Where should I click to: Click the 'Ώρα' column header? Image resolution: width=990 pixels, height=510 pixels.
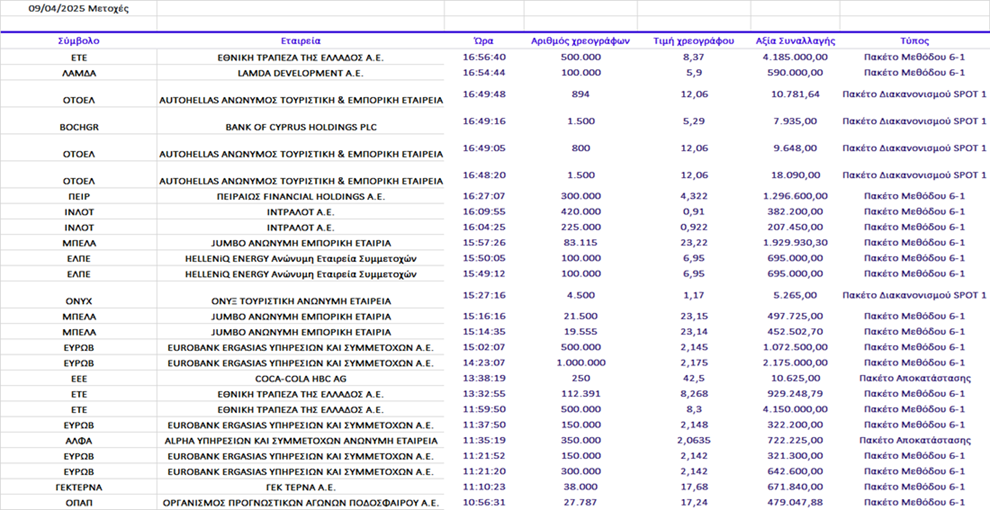point(484,41)
